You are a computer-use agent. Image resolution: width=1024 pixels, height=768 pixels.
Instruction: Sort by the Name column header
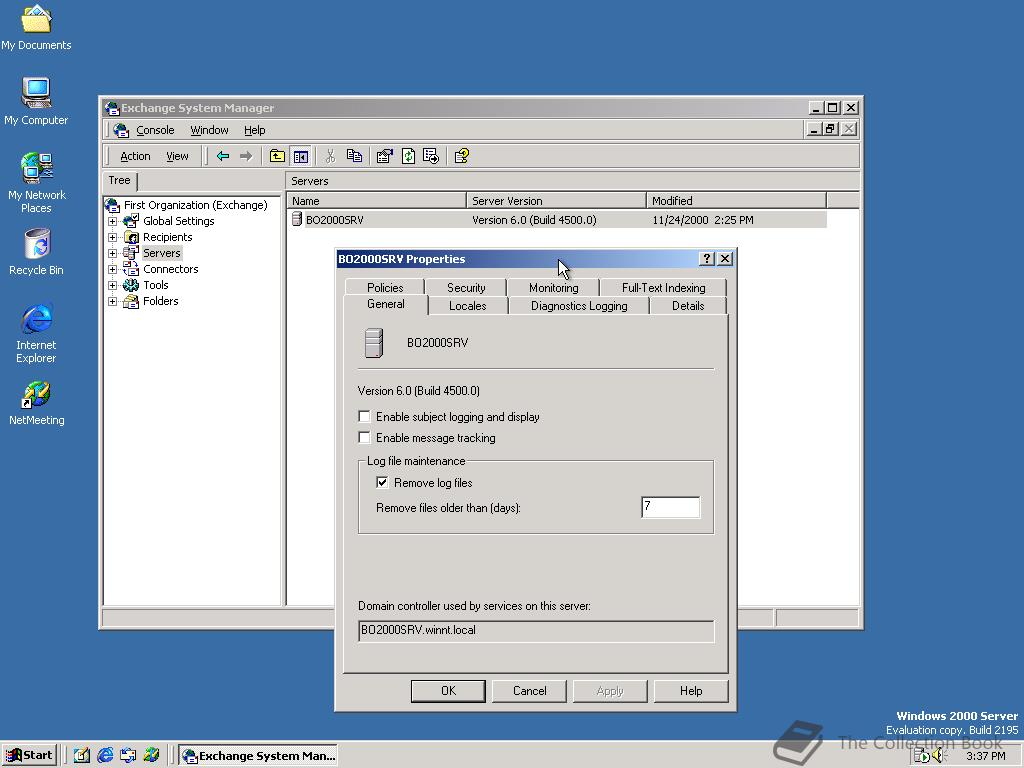pyautogui.click(x=377, y=200)
